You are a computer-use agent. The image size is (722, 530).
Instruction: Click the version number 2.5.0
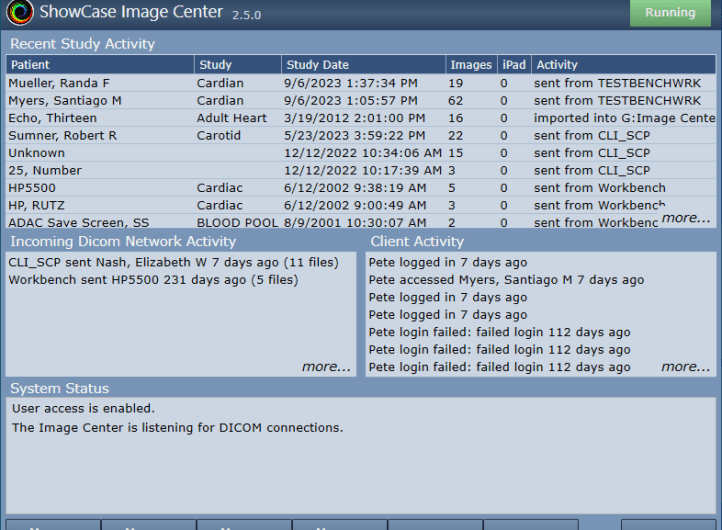[246, 15]
